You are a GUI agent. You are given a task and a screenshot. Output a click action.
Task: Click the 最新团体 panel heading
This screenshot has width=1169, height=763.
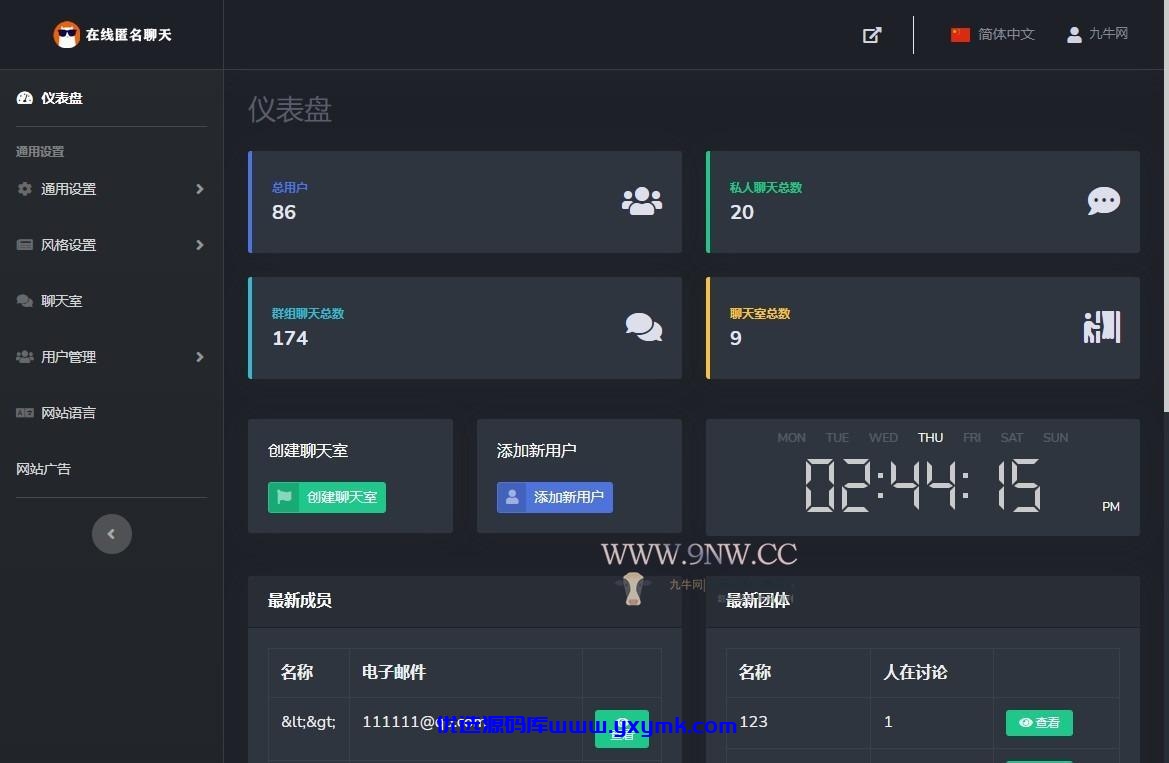click(757, 600)
